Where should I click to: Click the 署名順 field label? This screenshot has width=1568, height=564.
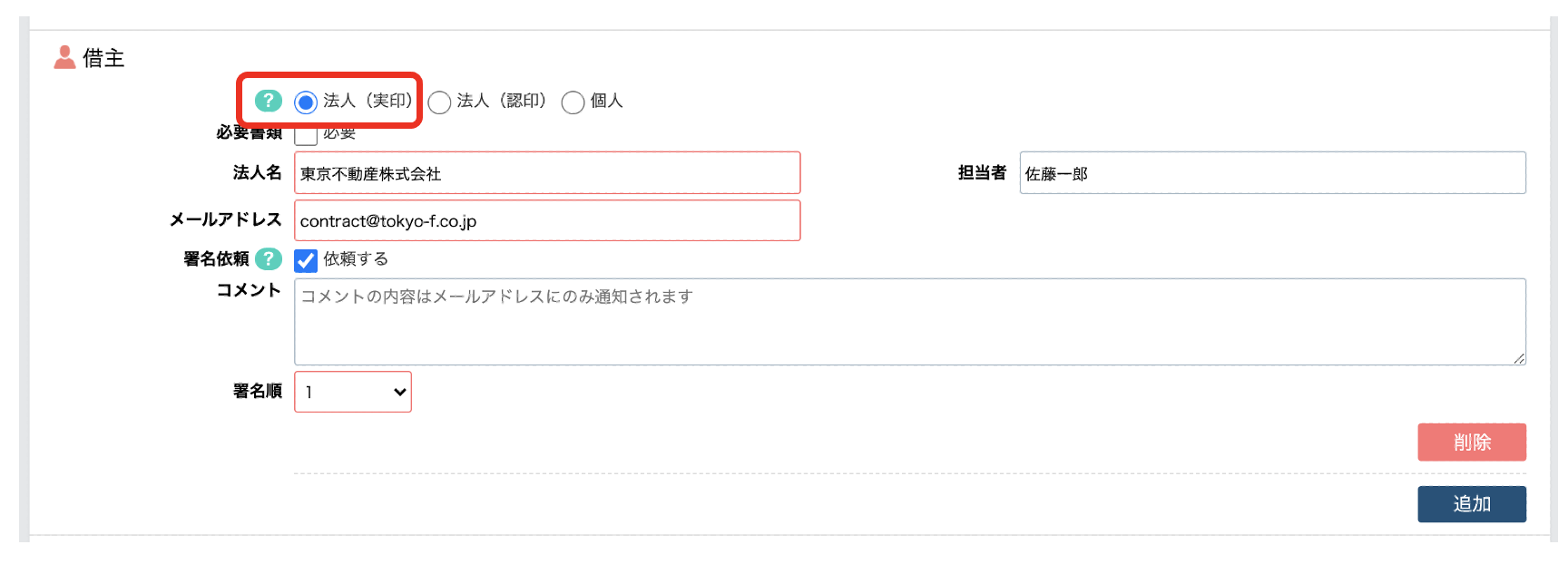click(x=257, y=391)
